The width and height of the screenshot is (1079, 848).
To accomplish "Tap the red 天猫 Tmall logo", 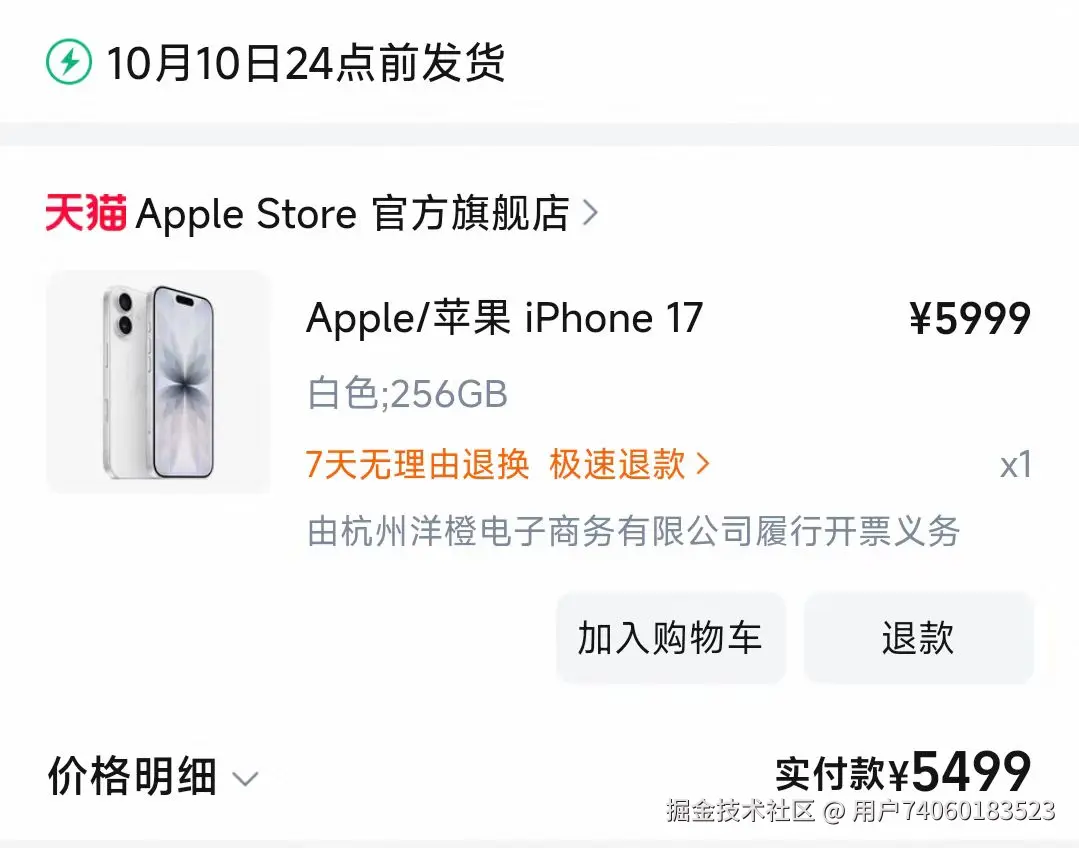I will (86, 213).
